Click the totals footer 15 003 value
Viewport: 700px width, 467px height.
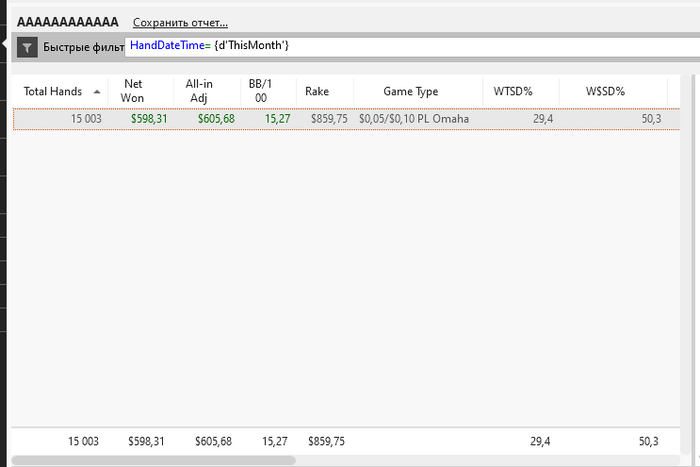point(83,442)
